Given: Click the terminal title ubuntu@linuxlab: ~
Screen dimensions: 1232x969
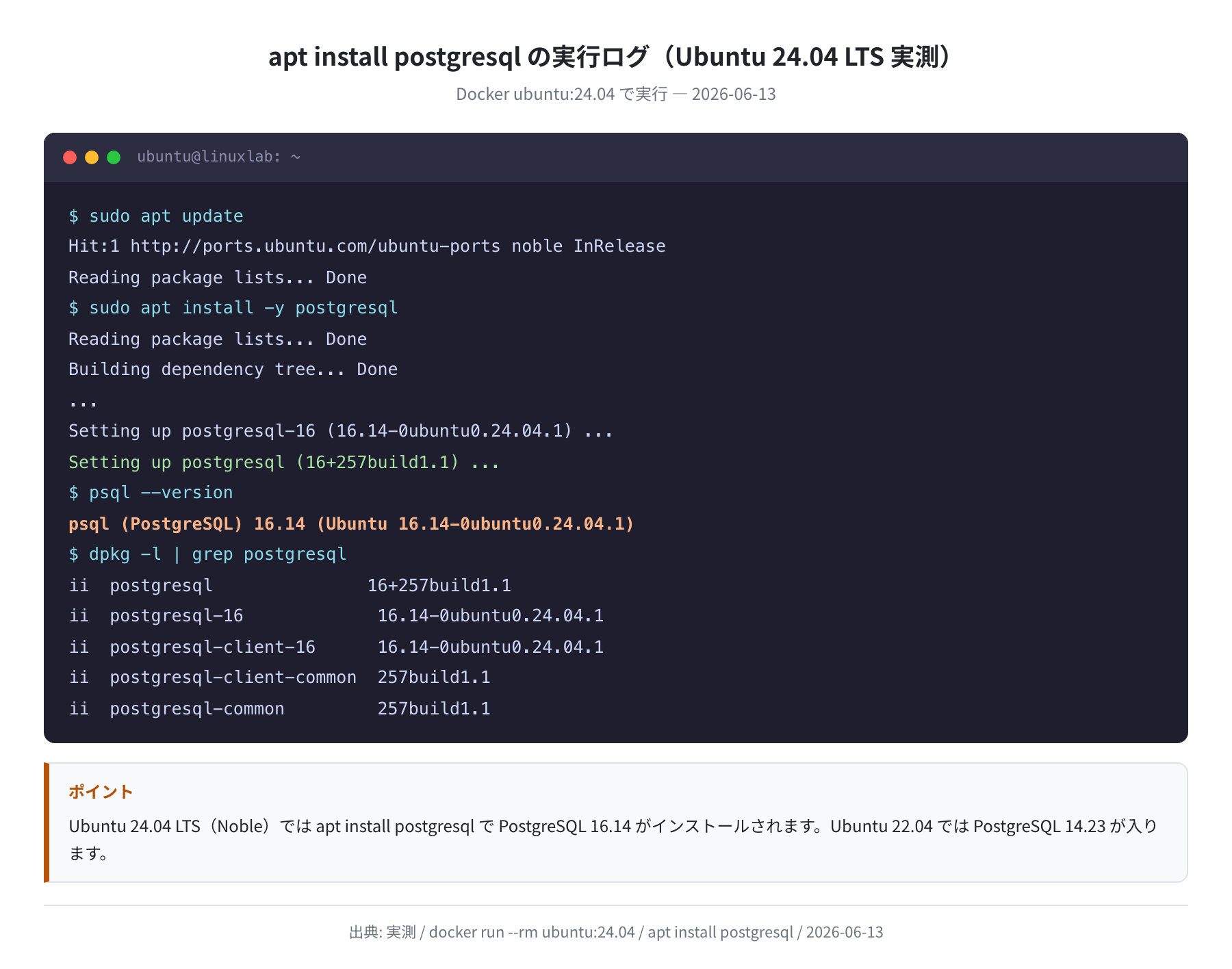Looking at the screenshot, I should pyautogui.click(x=219, y=157).
